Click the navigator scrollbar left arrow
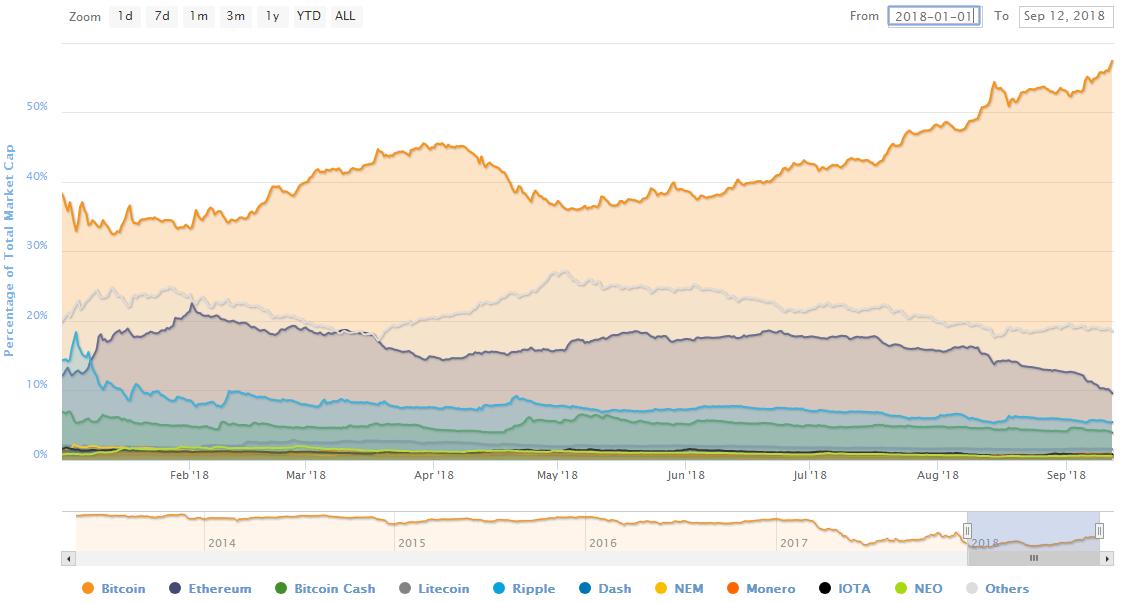This screenshot has height=603, width=1130. click(68, 558)
